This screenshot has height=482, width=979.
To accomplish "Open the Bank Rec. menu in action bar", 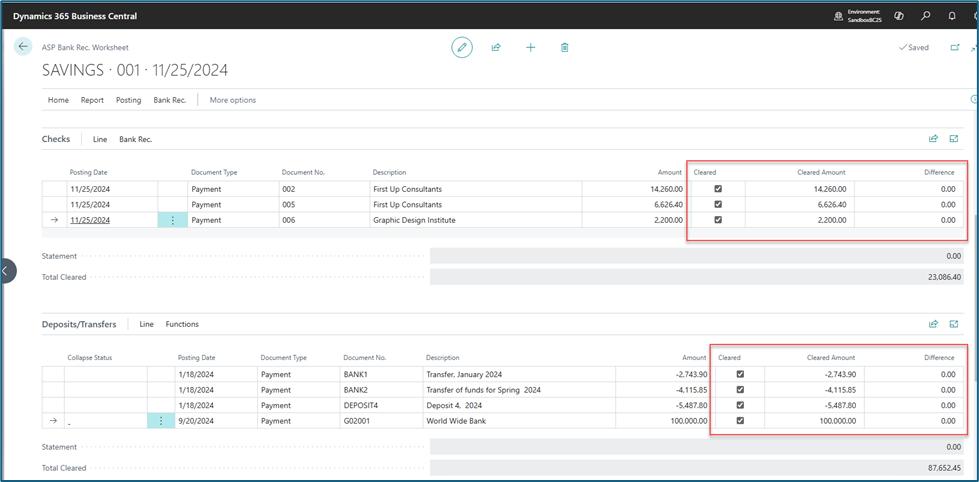I will (x=170, y=100).
